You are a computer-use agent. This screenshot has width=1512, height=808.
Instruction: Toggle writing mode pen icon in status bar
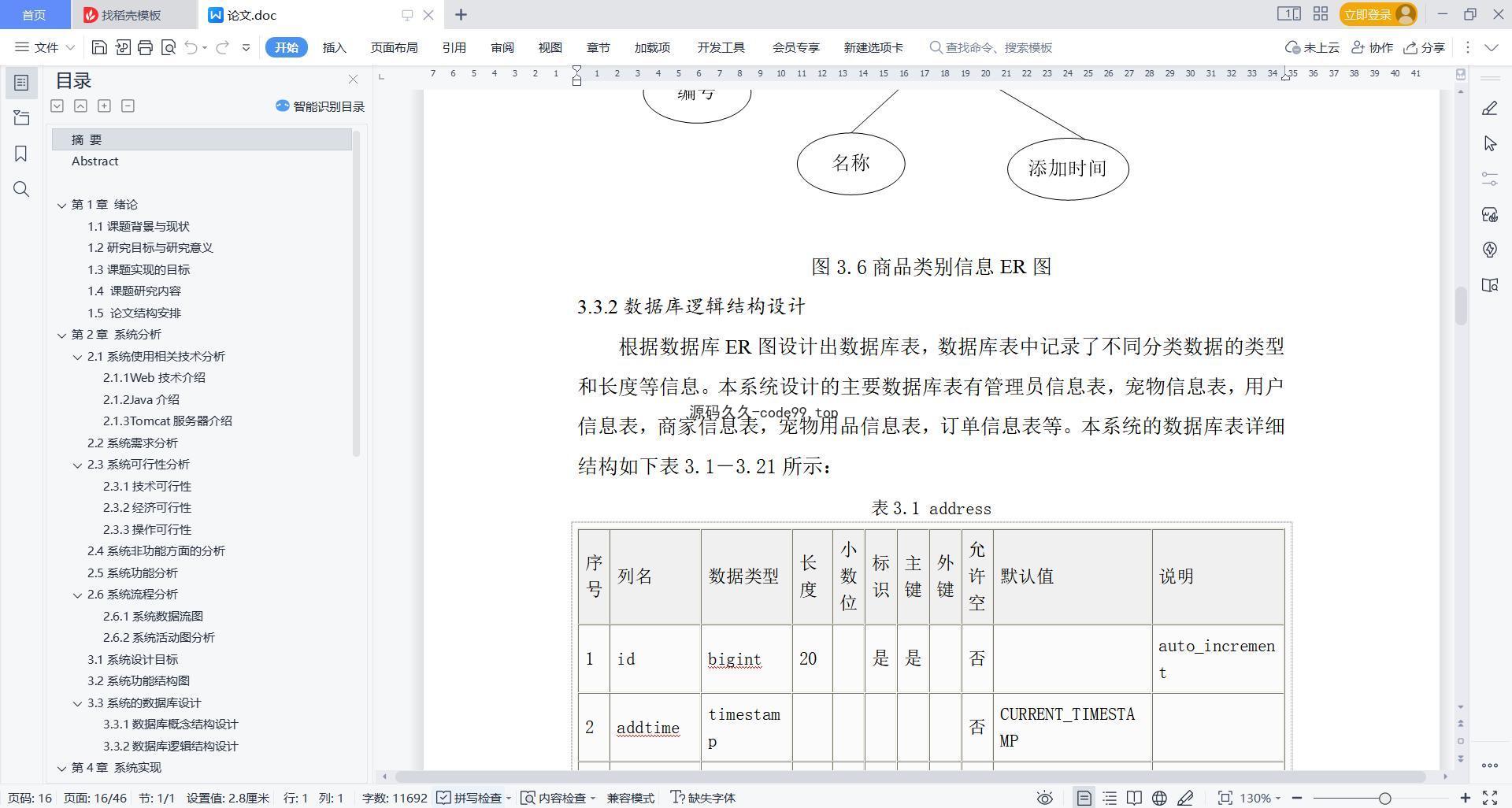pyautogui.click(x=1185, y=798)
